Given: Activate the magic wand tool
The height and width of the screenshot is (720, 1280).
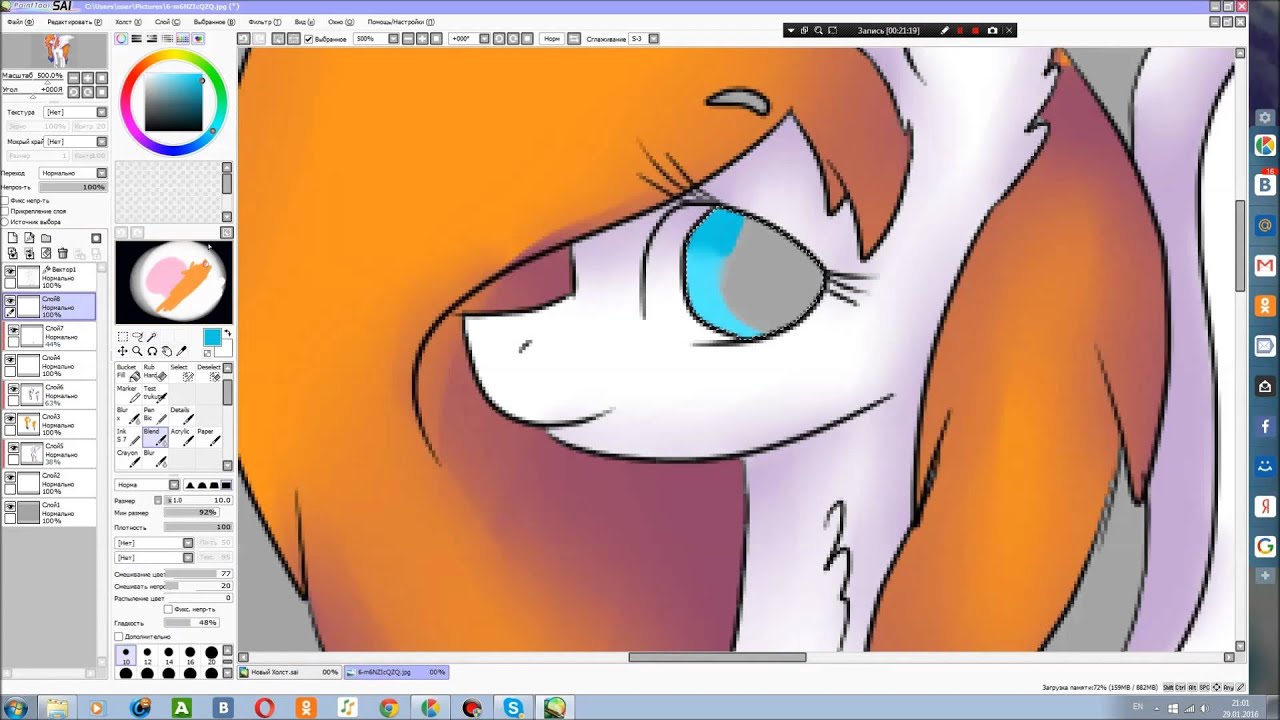Looking at the screenshot, I should [152, 336].
